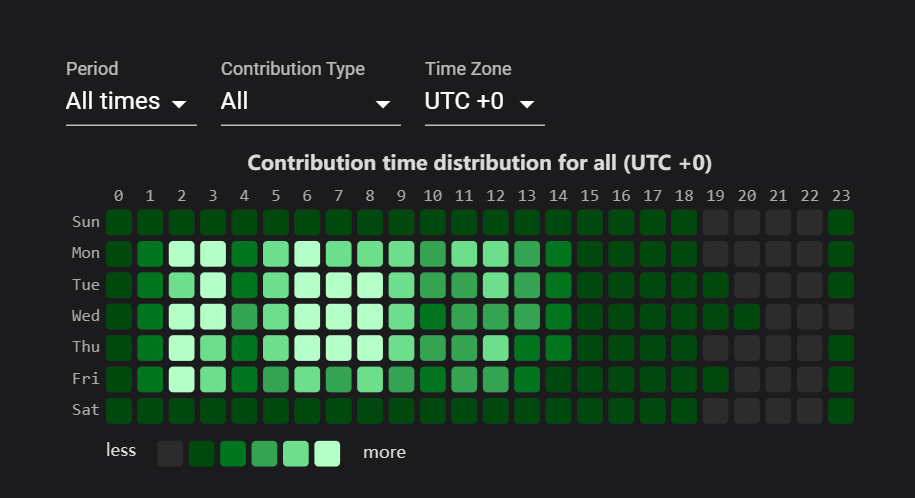Screen dimensions: 915x498
Task: Expand the Contribution Type dropdown
Action: [310, 102]
